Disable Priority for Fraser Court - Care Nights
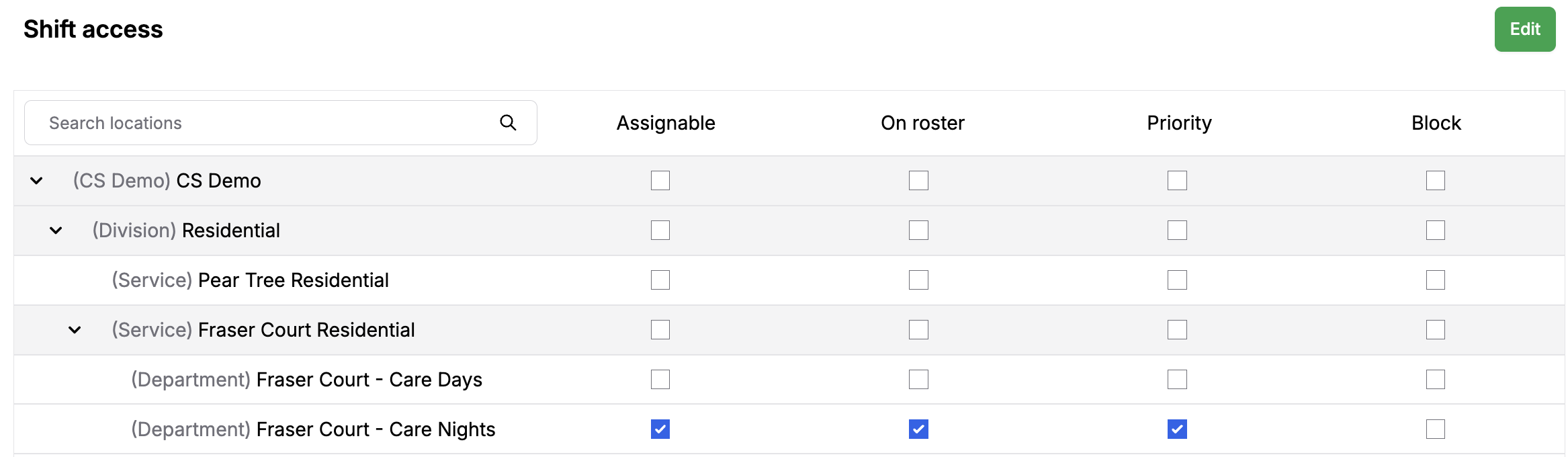1568x457 pixels. (x=1177, y=429)
